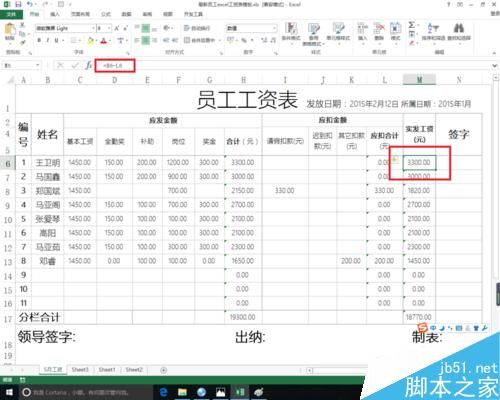Click the Insert cells icon
The height and width of the screenshot is (400, 500).
coord(362,29)
